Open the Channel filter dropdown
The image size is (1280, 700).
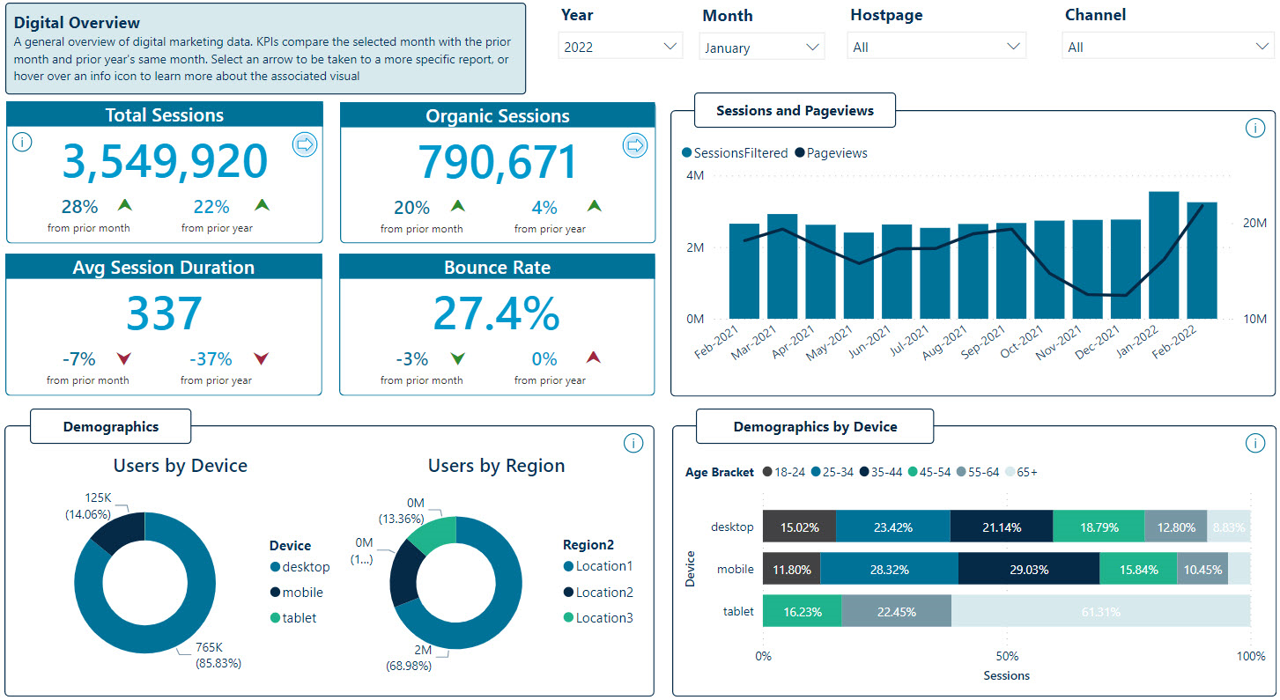pos(1166,47)
